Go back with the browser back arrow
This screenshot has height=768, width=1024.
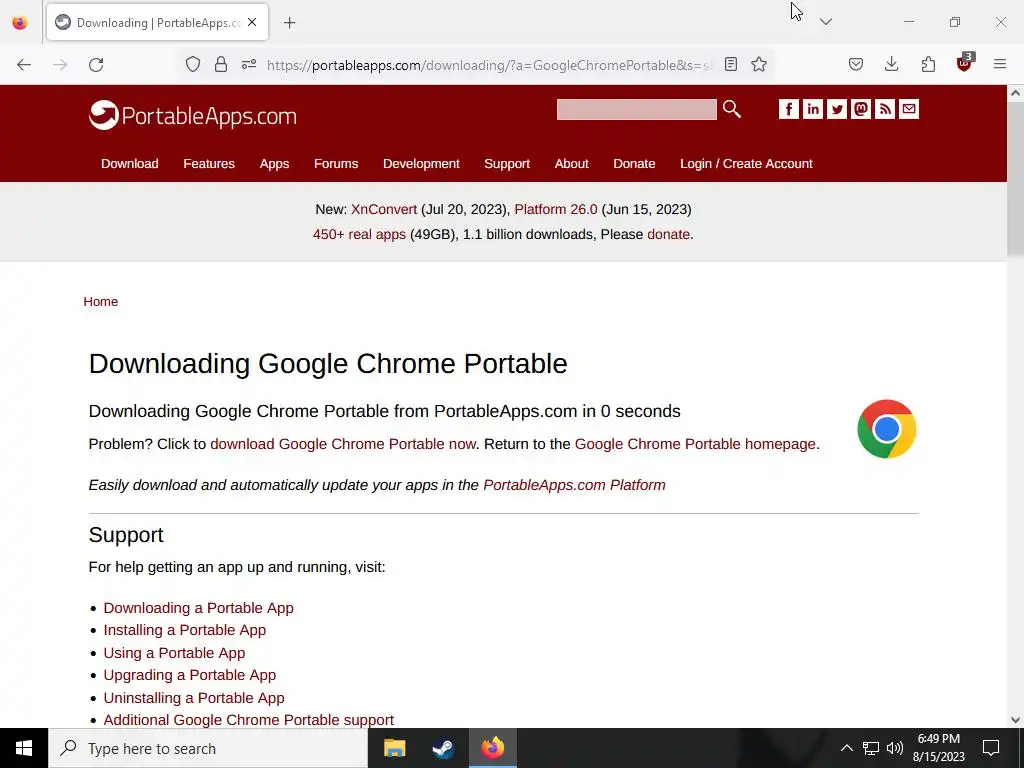[24, 65]
